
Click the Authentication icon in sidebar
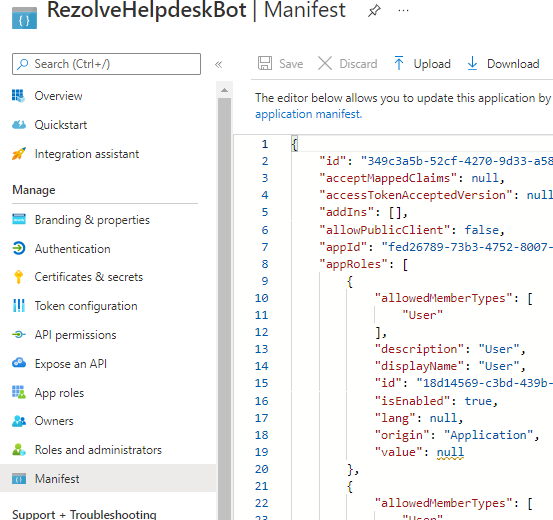click(19, 248)
